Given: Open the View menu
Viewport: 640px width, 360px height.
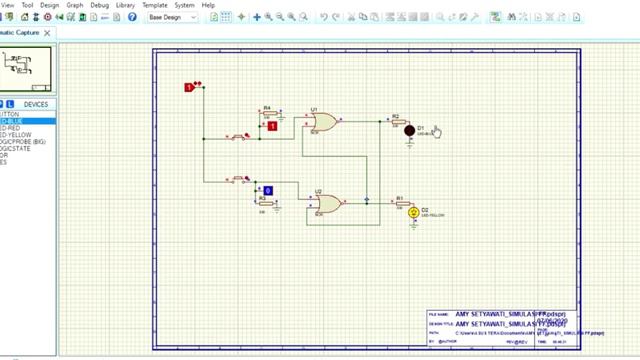Looking at the screenshot, I should (7, 5).
